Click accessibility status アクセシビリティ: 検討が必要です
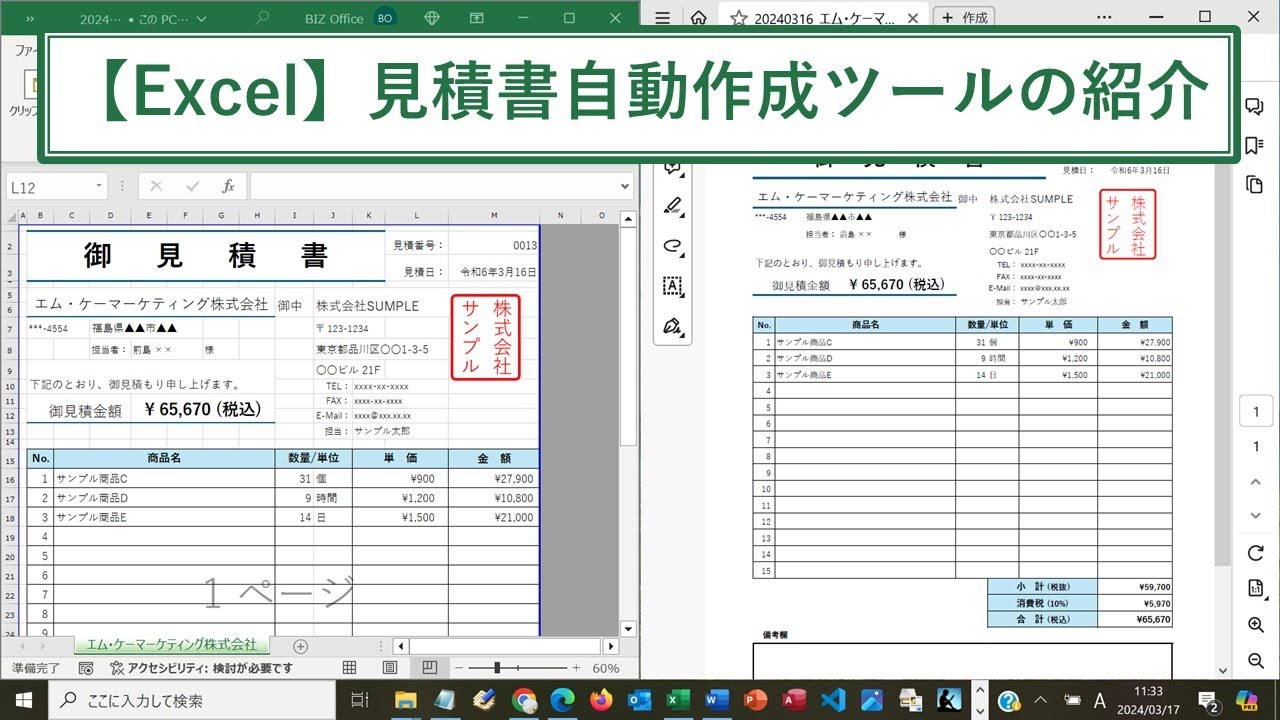The height and width of the screenshot is (720, 1280). click(x=201, y=668)
